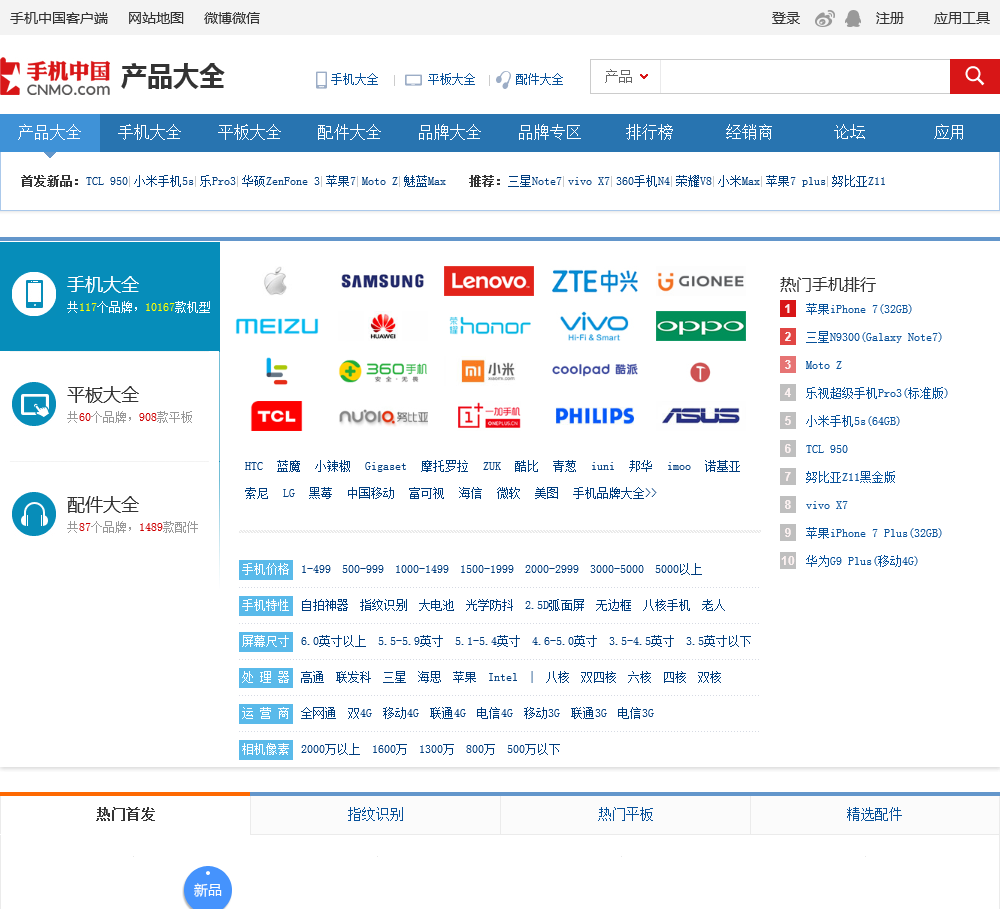Go to 品牌专区 in navigation bar
The width and height of the screenshot is (1000, 909).
click(x=549, y=133)
